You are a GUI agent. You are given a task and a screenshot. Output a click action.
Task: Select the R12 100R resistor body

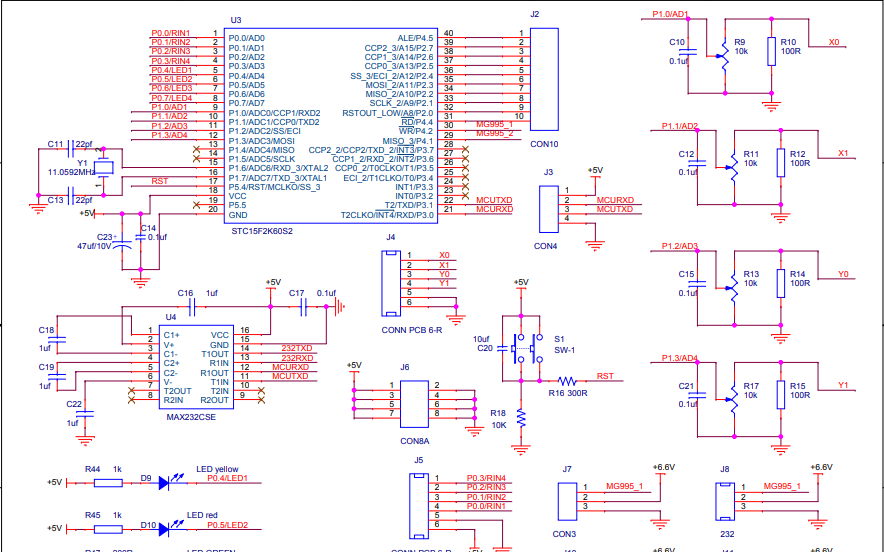780,163
